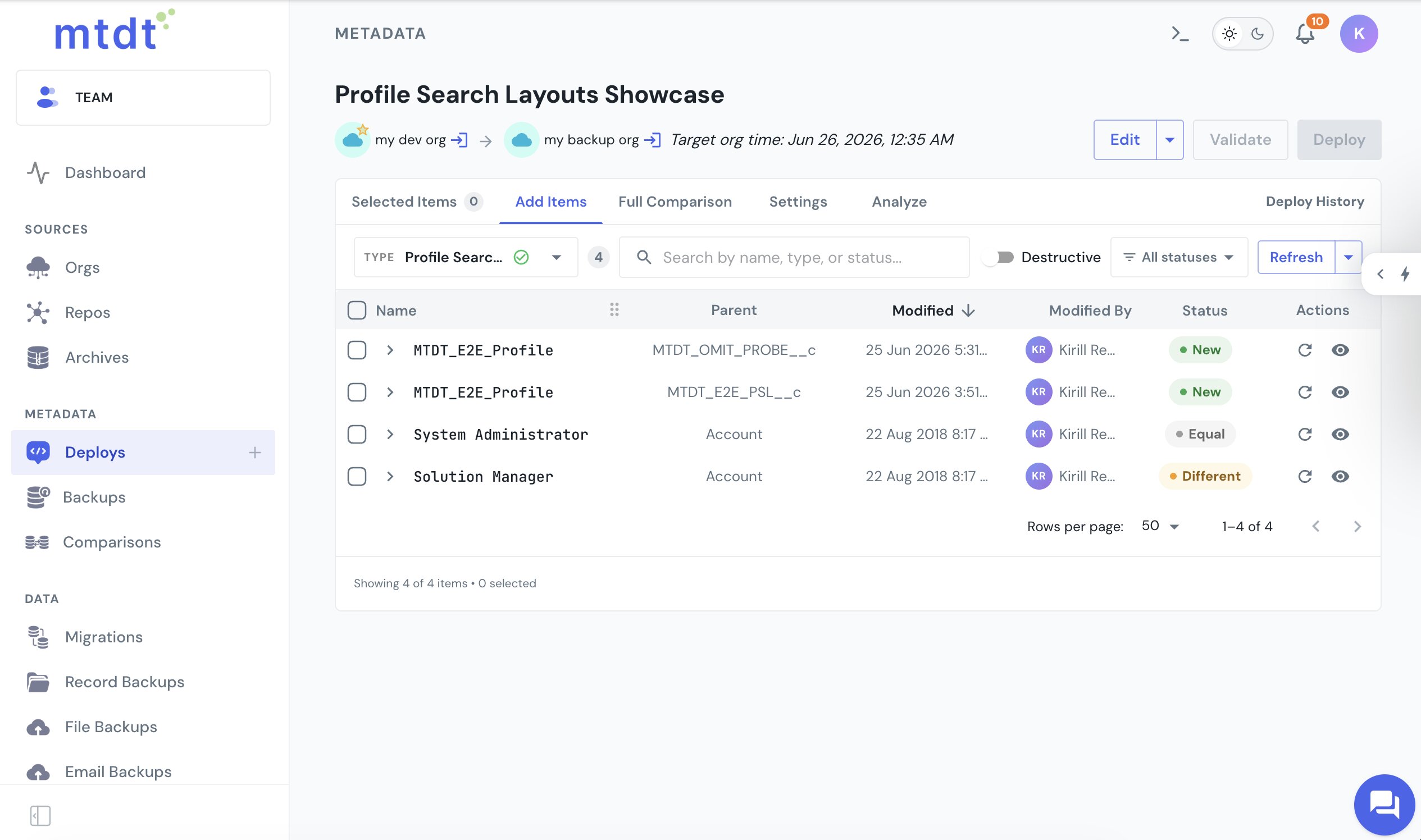This screenshot has height=840, width=1421.
Task: Open the metadata TYPE dropdown
Action: click(x=466, y=257)
